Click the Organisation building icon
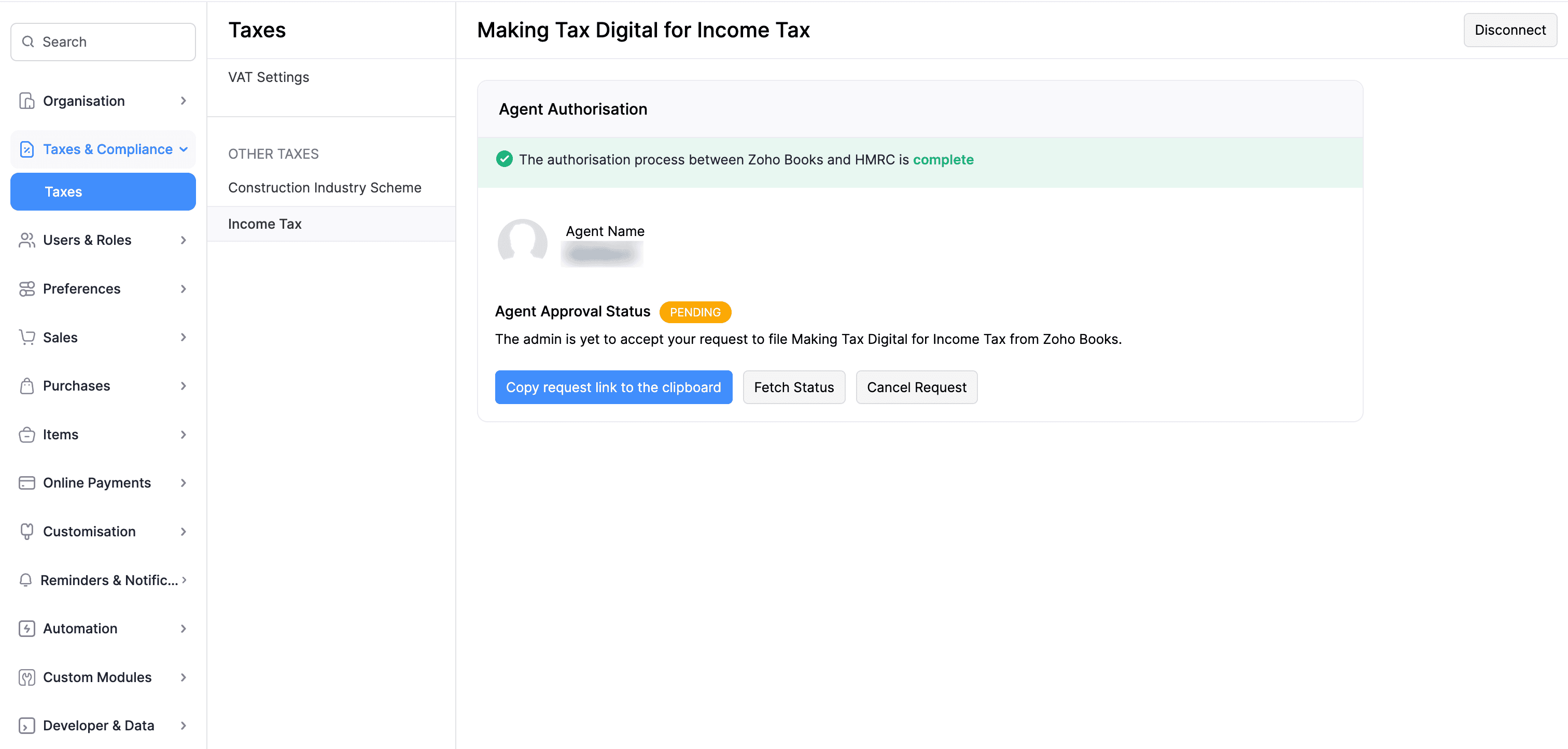Viewport: 1568px width, 749px height. pos(27,101)
